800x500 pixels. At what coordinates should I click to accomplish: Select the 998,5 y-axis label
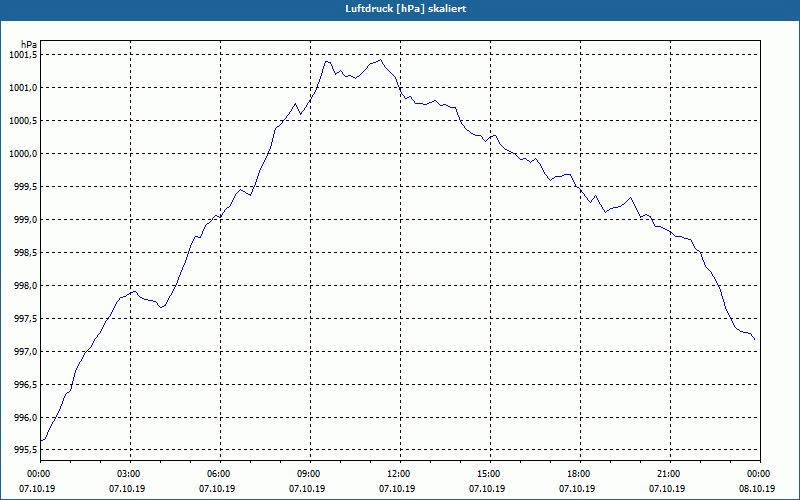tap(25, 253)
